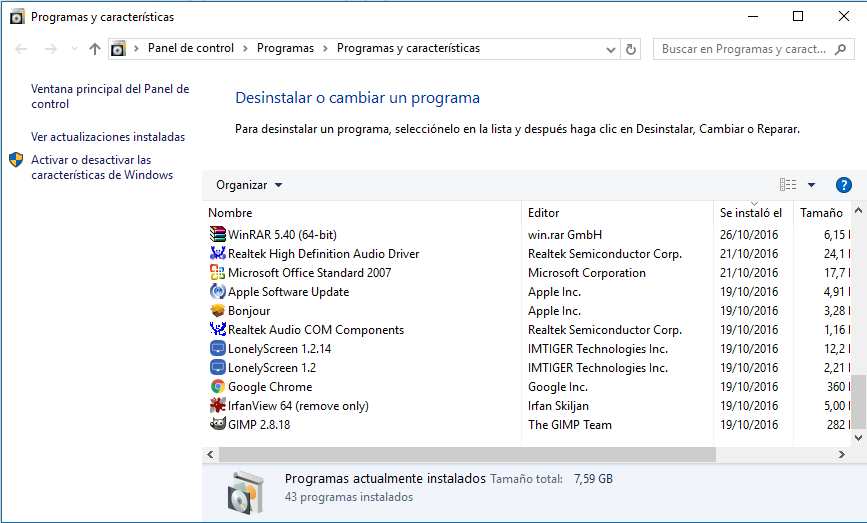Click the scroll up arrow

click(x=858, y=210)
